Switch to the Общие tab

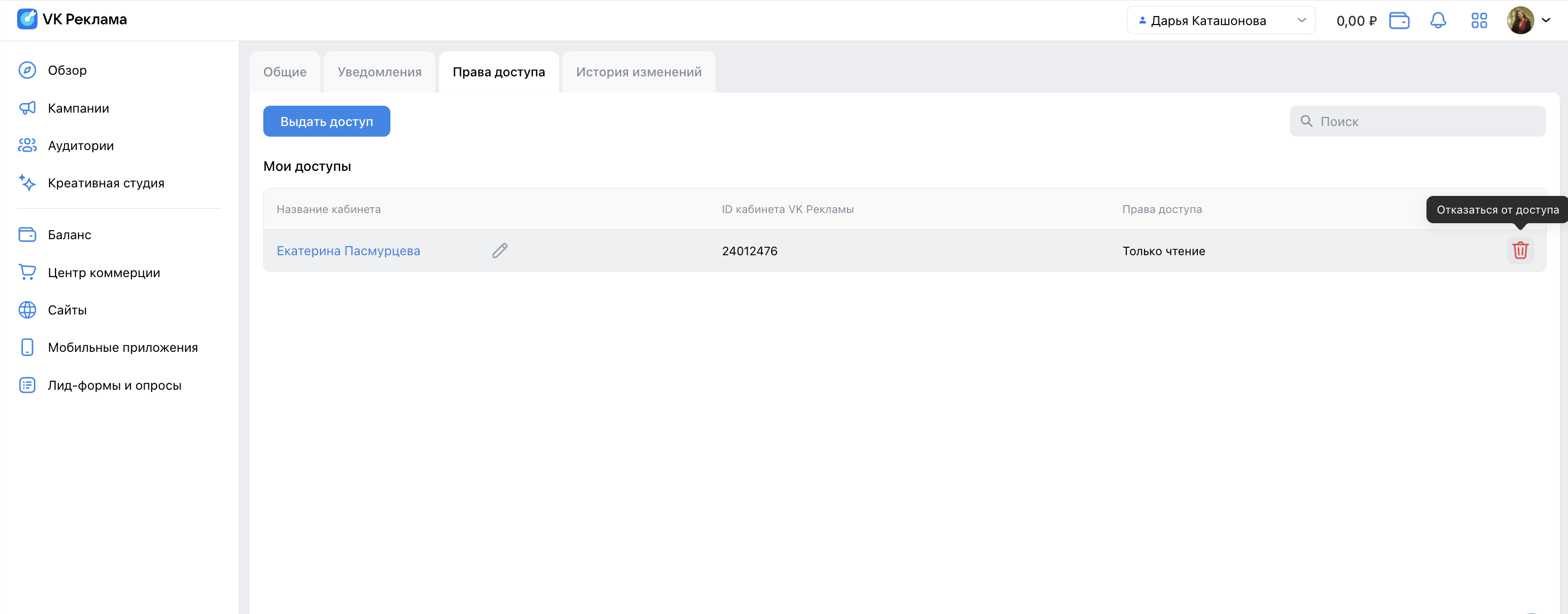point(285,72)
